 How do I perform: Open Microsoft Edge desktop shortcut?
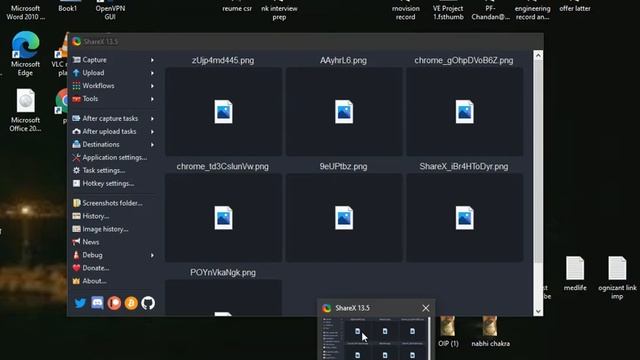(x=25, y=54)
